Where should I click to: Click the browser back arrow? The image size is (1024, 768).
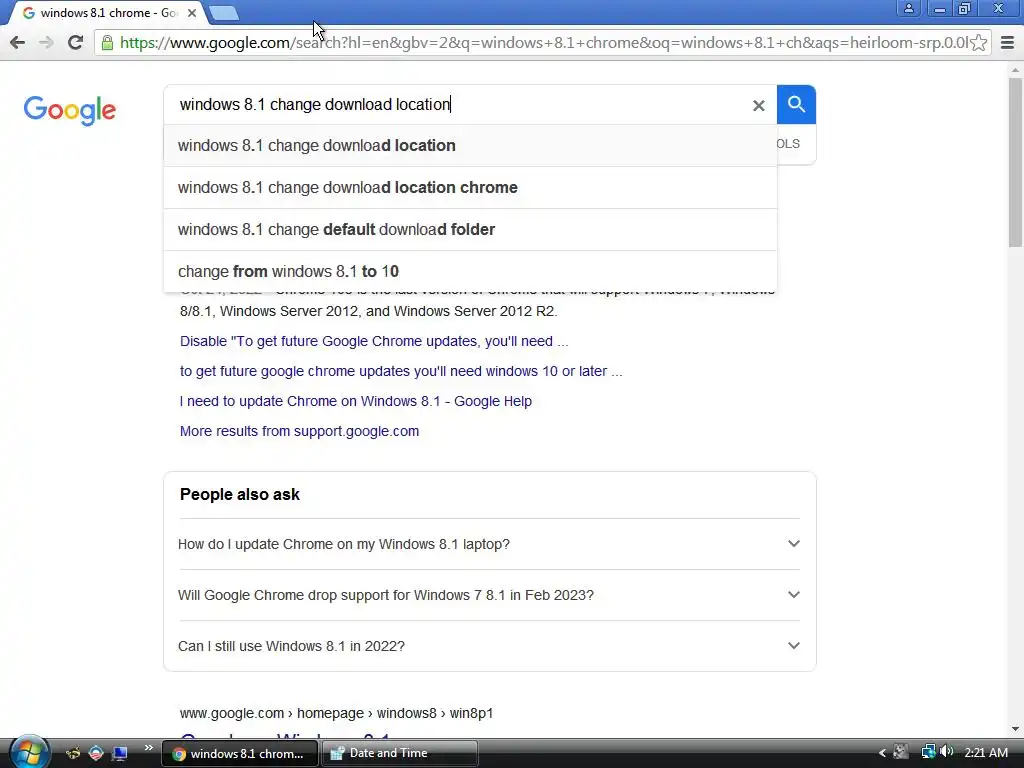(18, 42)
